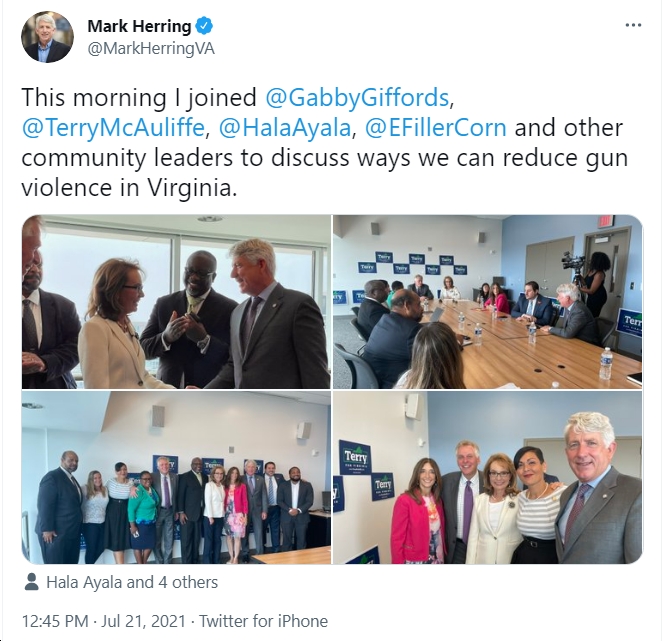The height and width of the screenshot is (641, 666).
Task: Open the @TerryMcAuliffe mention
Action: (113, 128)
